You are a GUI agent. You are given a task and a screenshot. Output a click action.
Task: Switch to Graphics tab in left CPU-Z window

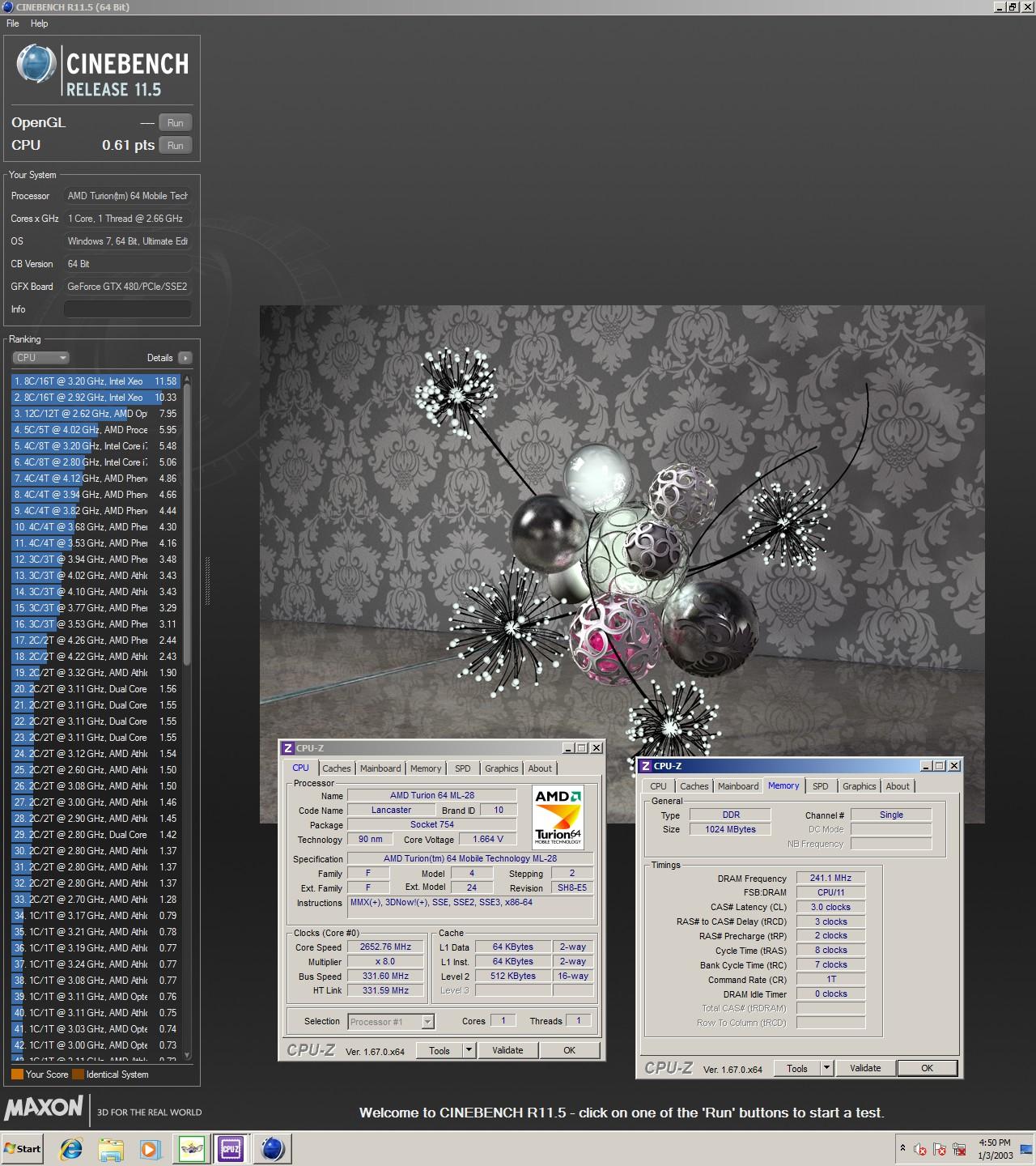(502, 768)
